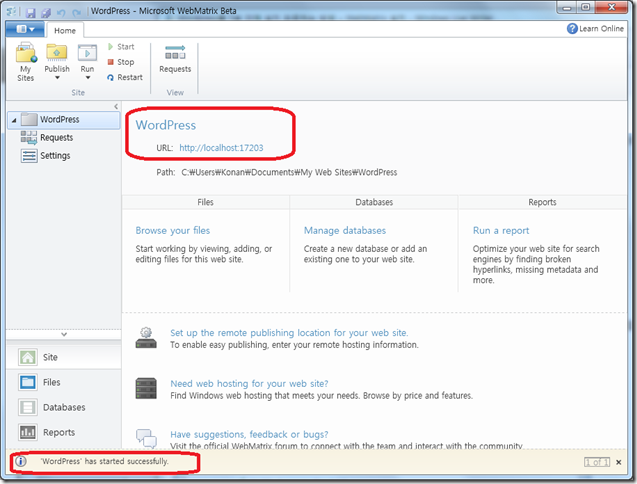The image size is (637, 484).
Task: Click the 'WordPress' has started successfully message
Action: [x=105, y=461]
